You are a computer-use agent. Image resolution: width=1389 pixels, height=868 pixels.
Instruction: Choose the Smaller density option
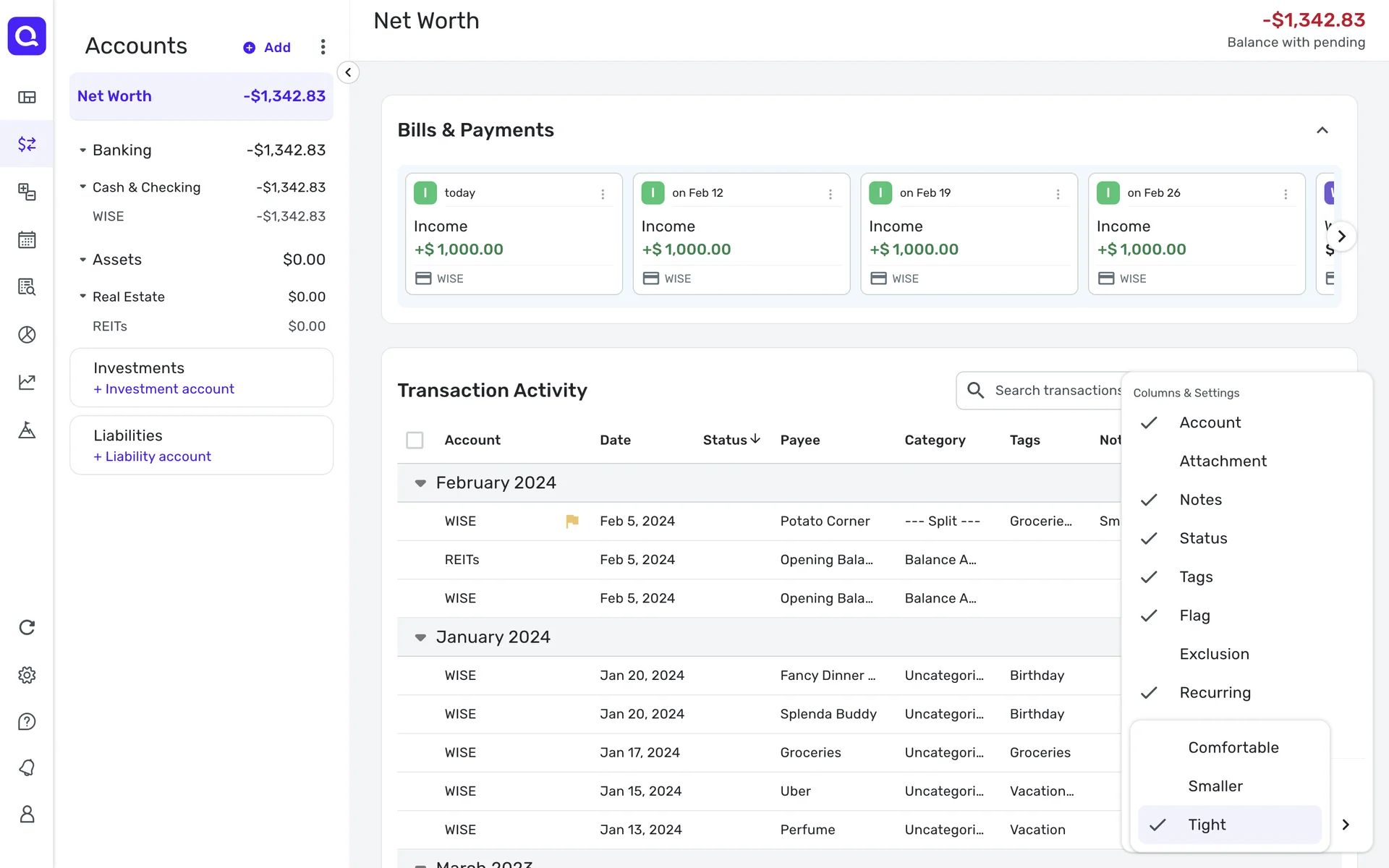pos(1215,786)
